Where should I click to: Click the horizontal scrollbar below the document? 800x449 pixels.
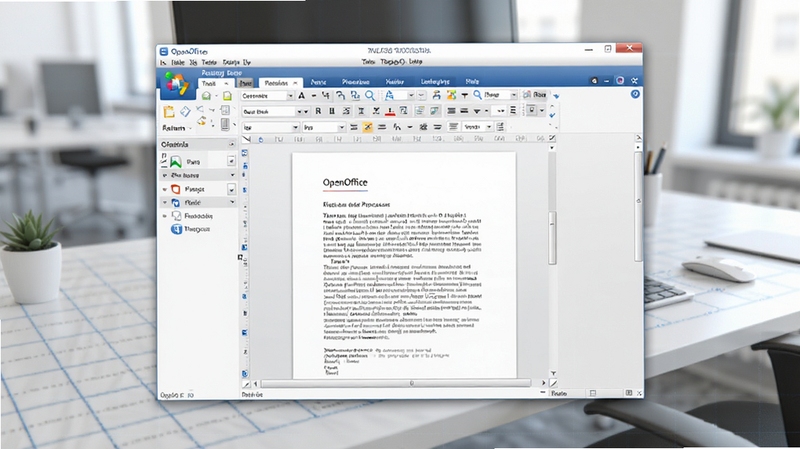(x=396, y=383)
